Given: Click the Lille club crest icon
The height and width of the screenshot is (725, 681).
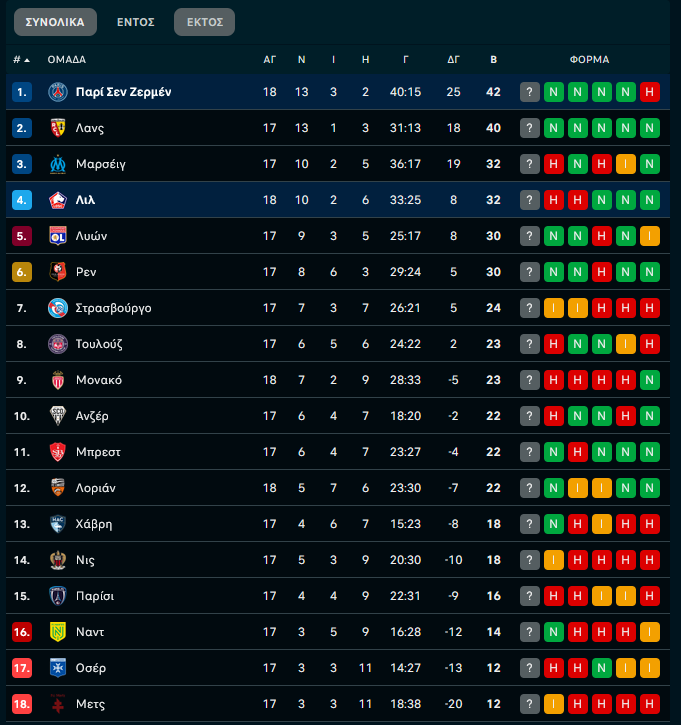Looking at the screenshot, I should (57, 200).
